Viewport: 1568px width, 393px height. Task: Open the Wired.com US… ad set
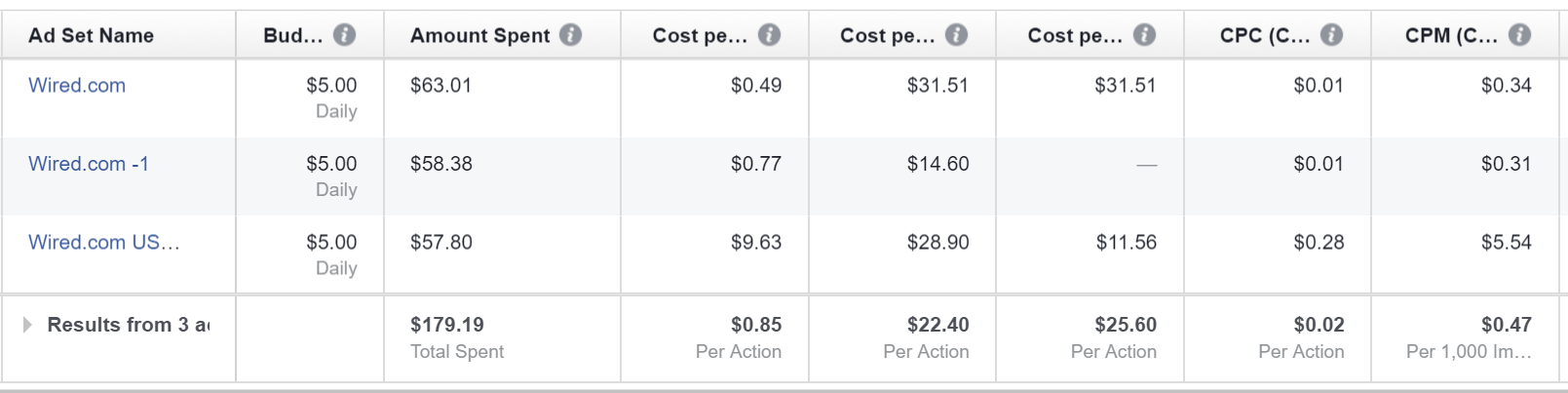[104, 242]
